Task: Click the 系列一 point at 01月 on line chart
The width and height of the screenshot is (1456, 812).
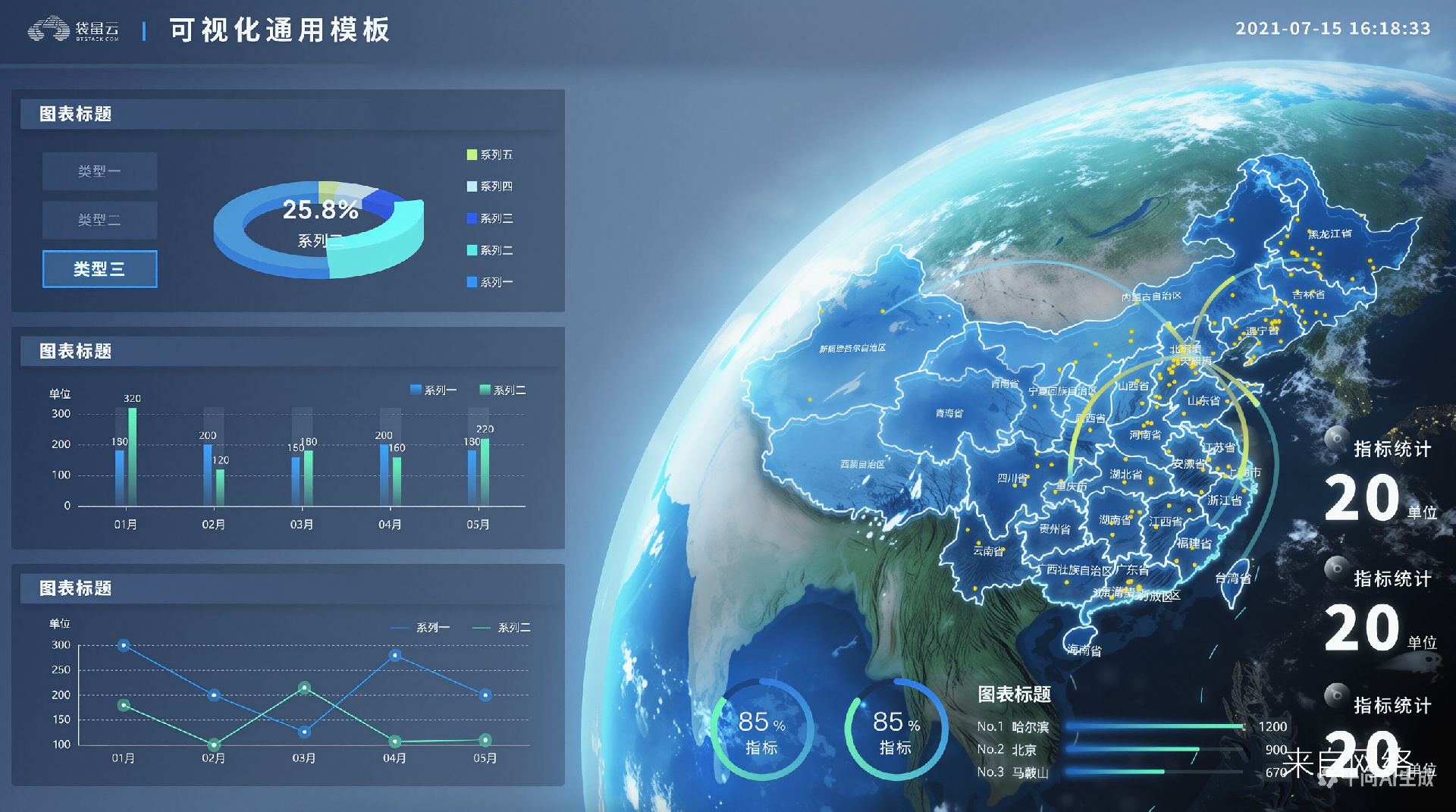Action: 124,645
